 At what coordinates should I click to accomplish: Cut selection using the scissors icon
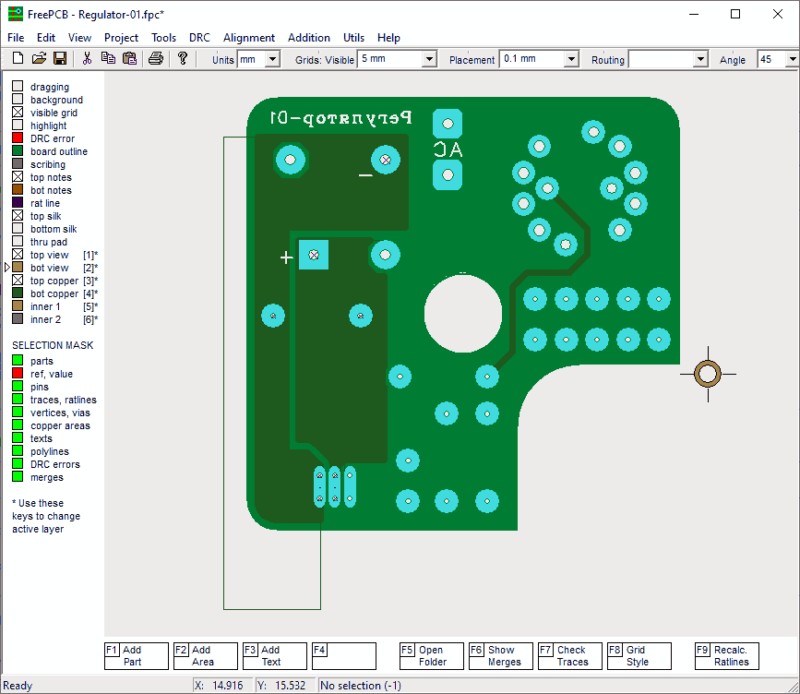pyautogui.click(x=87, y=59)
